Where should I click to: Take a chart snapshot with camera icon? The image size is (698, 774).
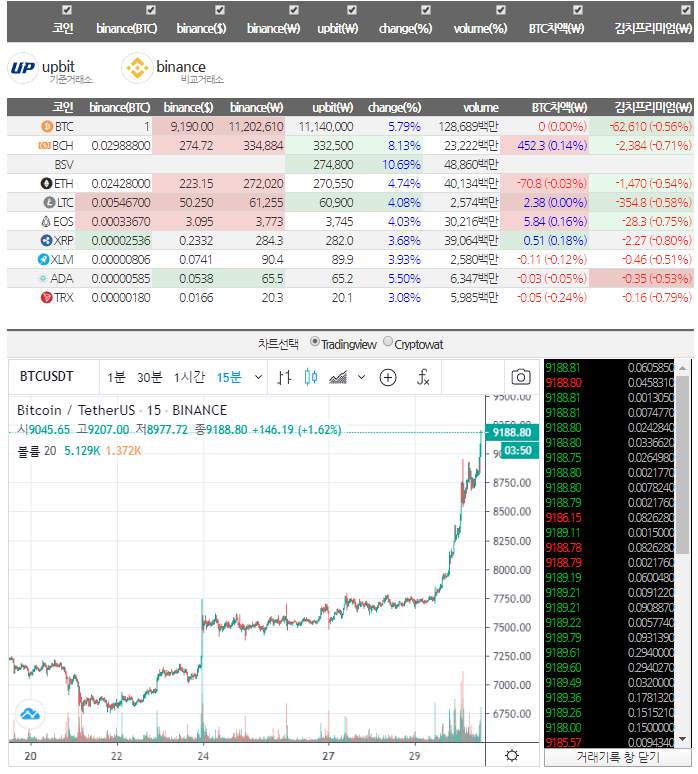(521, 377)
